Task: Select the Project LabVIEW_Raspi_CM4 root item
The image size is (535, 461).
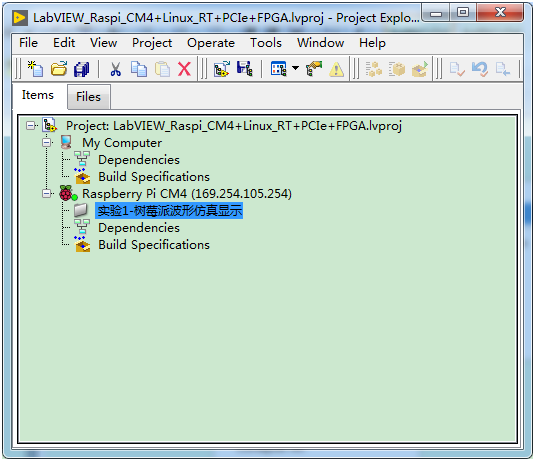Action: pyautogui.click(x=234, y=126)
